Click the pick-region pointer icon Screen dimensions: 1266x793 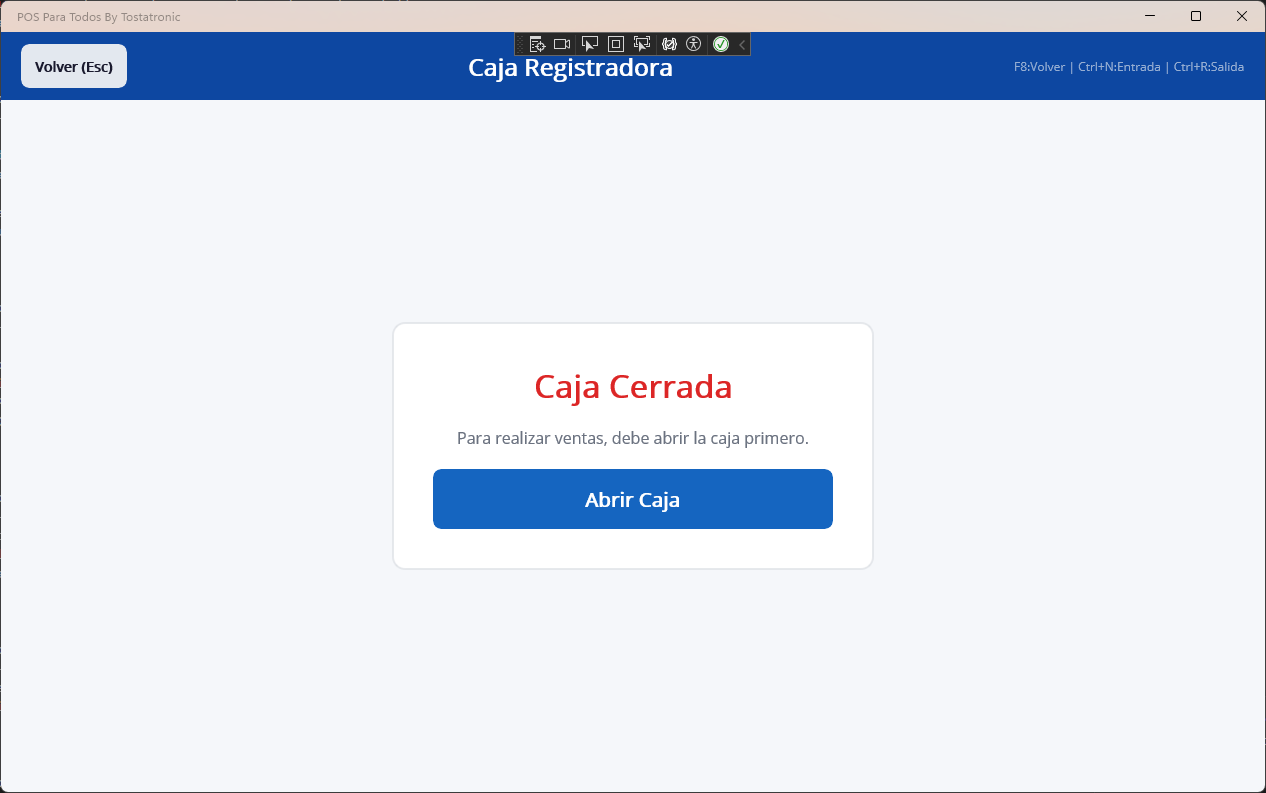pos(641,44)
